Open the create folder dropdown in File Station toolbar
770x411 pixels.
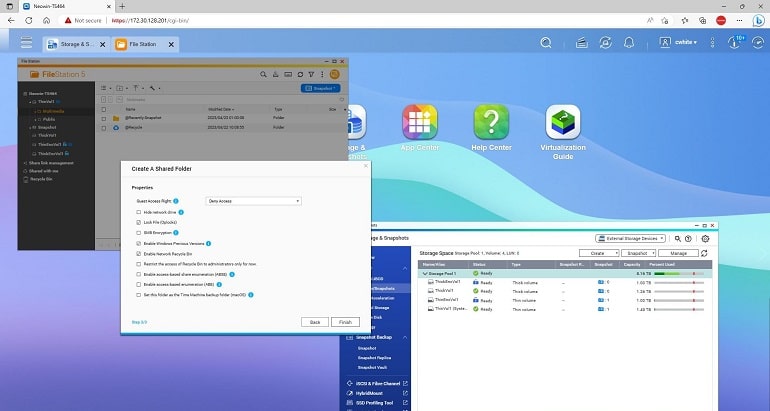(122, 88)
